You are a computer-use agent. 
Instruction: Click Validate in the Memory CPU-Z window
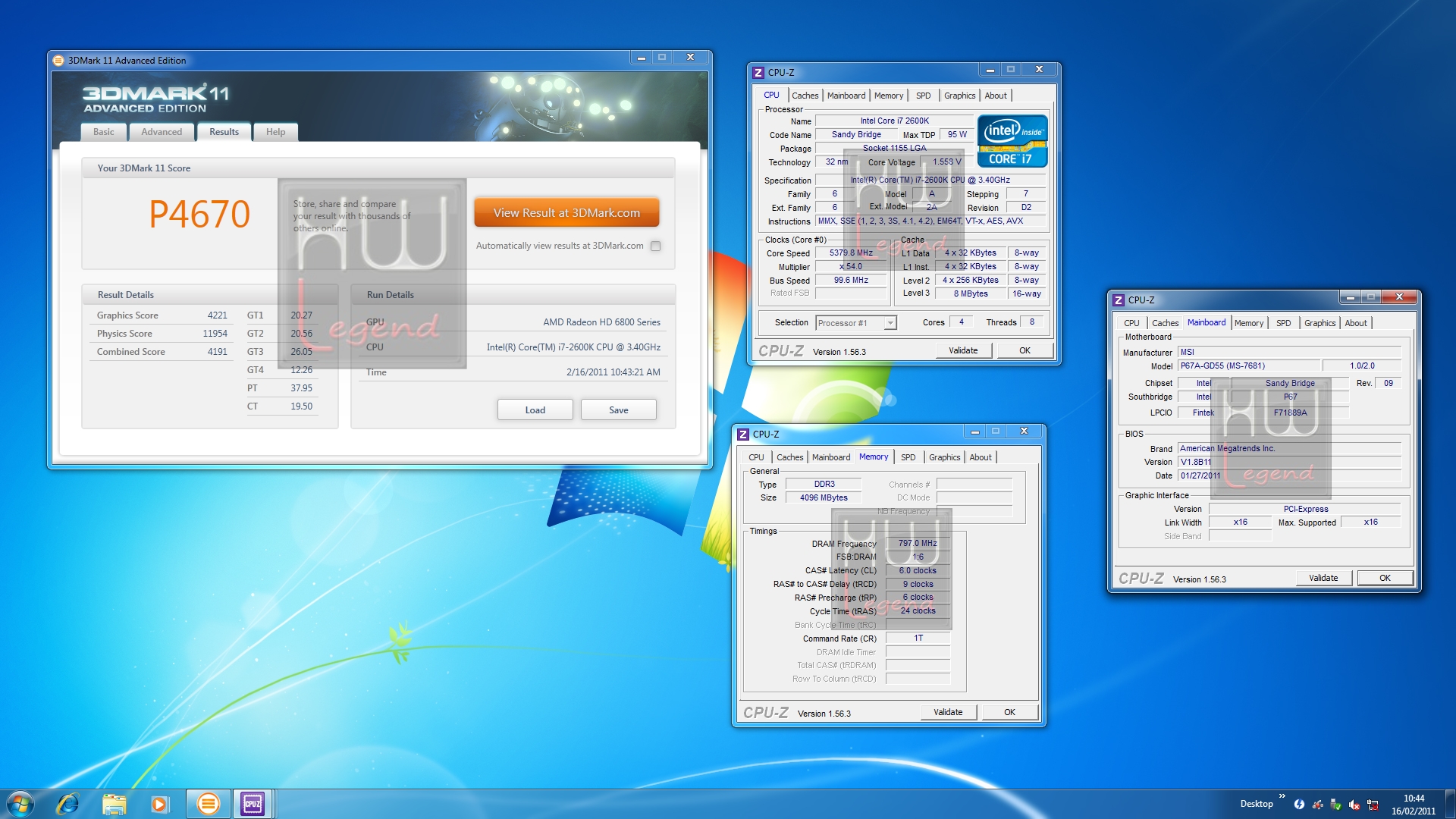948,712
